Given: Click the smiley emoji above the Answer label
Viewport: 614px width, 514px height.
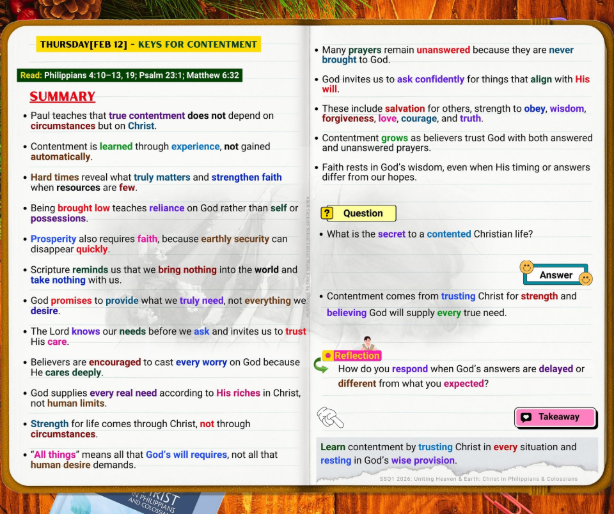Looking at the screenshot, I should (526, 267).
